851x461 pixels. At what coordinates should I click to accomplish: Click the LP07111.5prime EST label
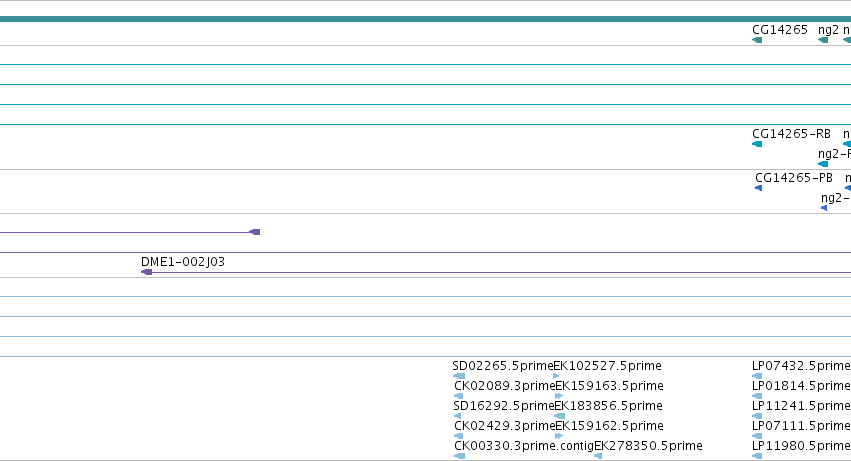pos(801,426)
